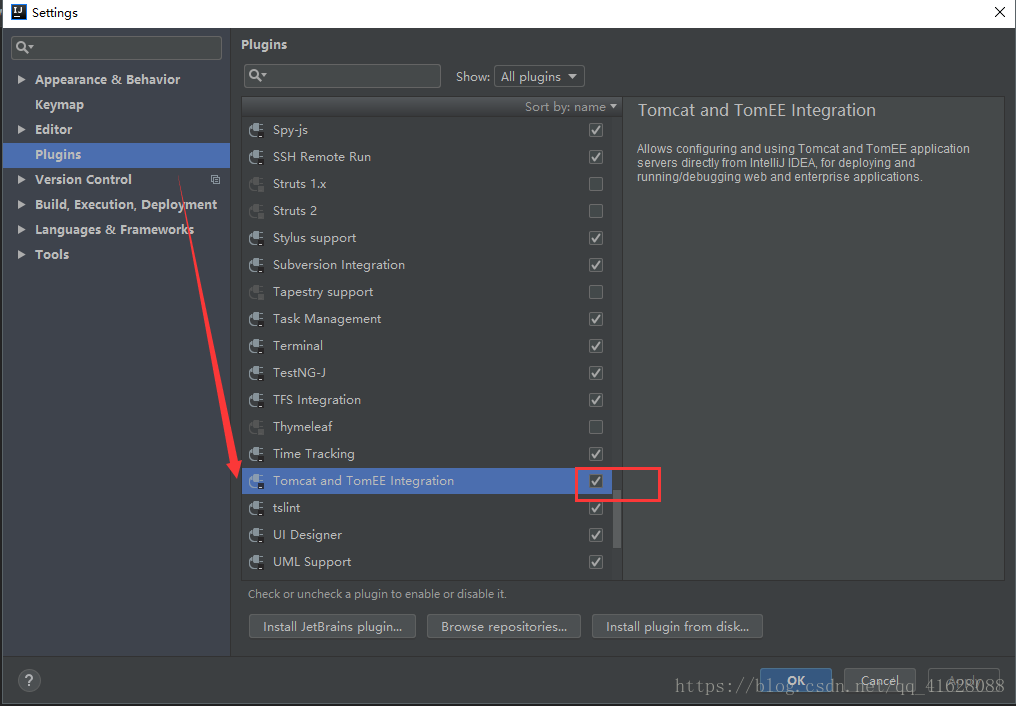
Task: Expand Languages & Frameworks node
Action: tap(21, 229)
